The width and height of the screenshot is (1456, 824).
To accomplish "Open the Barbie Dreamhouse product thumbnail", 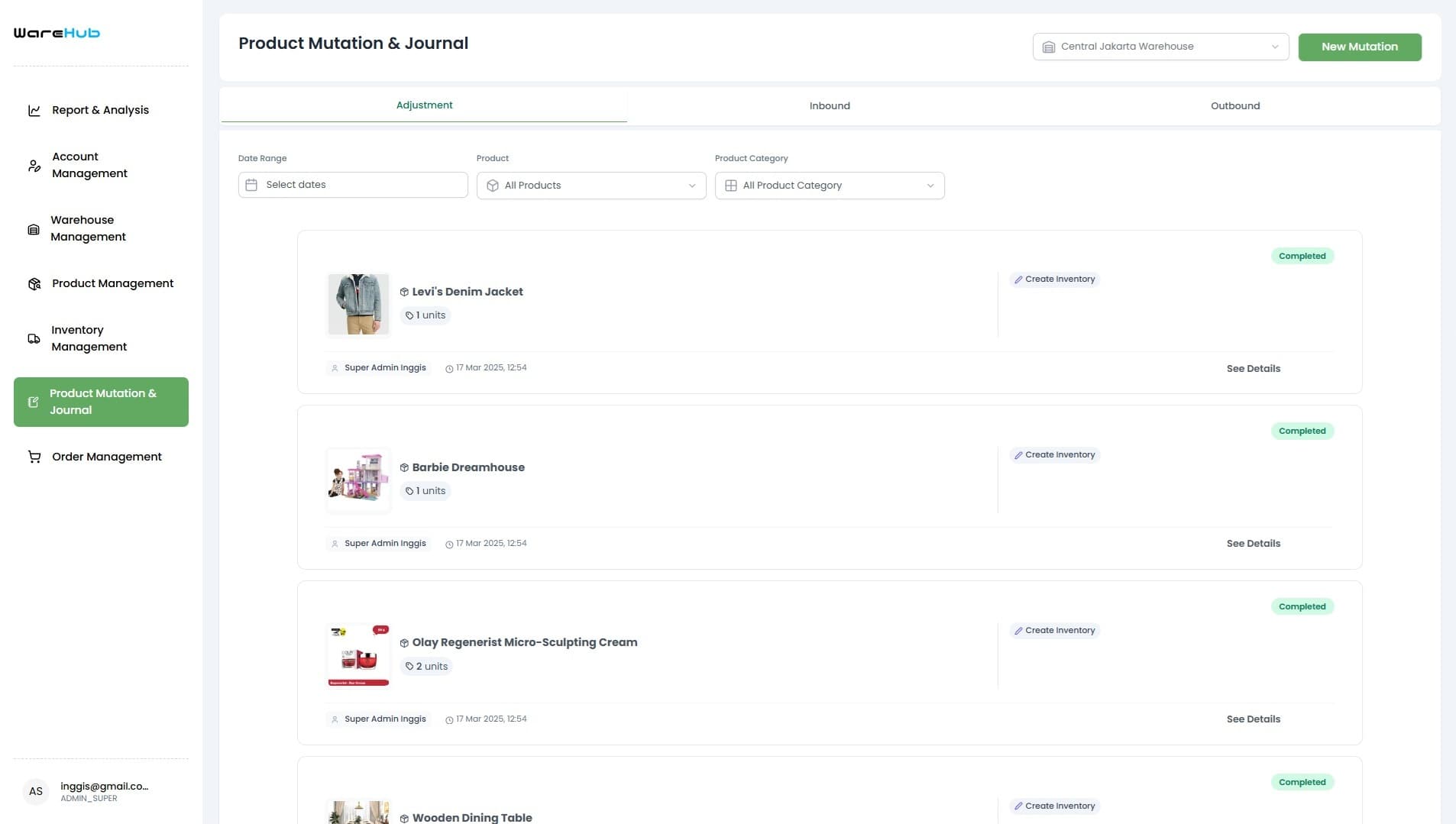I will (x=358, y=480).
